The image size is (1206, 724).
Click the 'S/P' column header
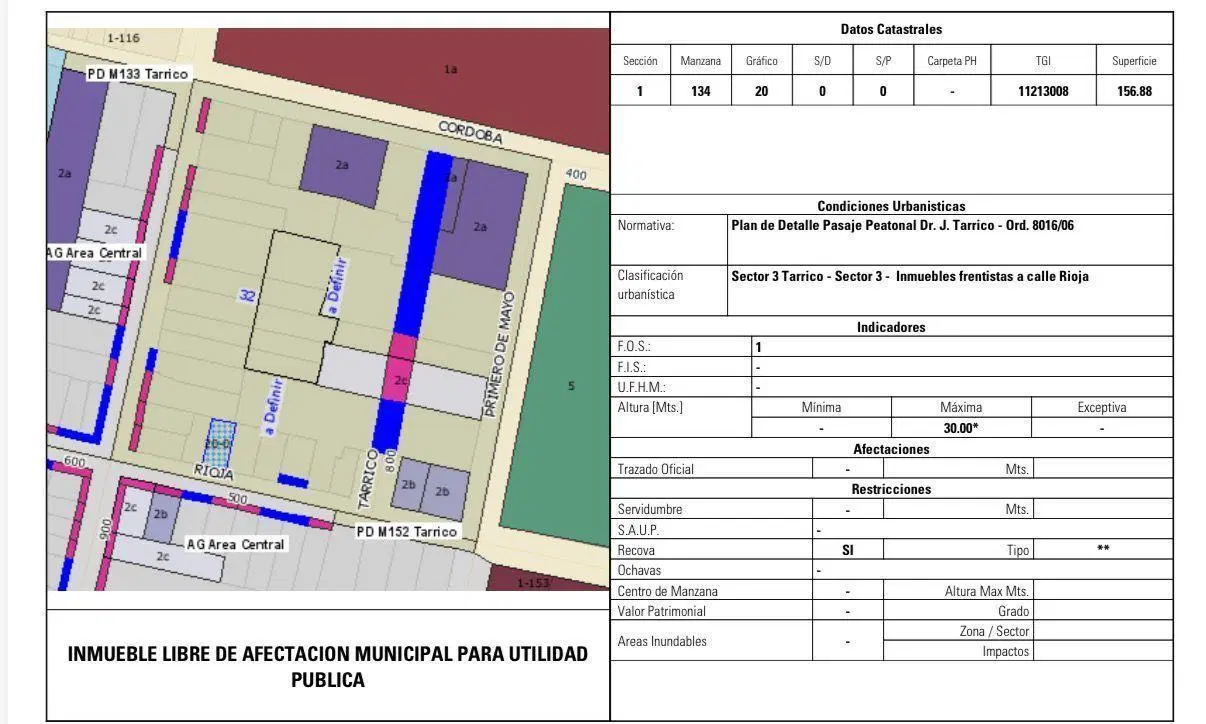point(883,61)
